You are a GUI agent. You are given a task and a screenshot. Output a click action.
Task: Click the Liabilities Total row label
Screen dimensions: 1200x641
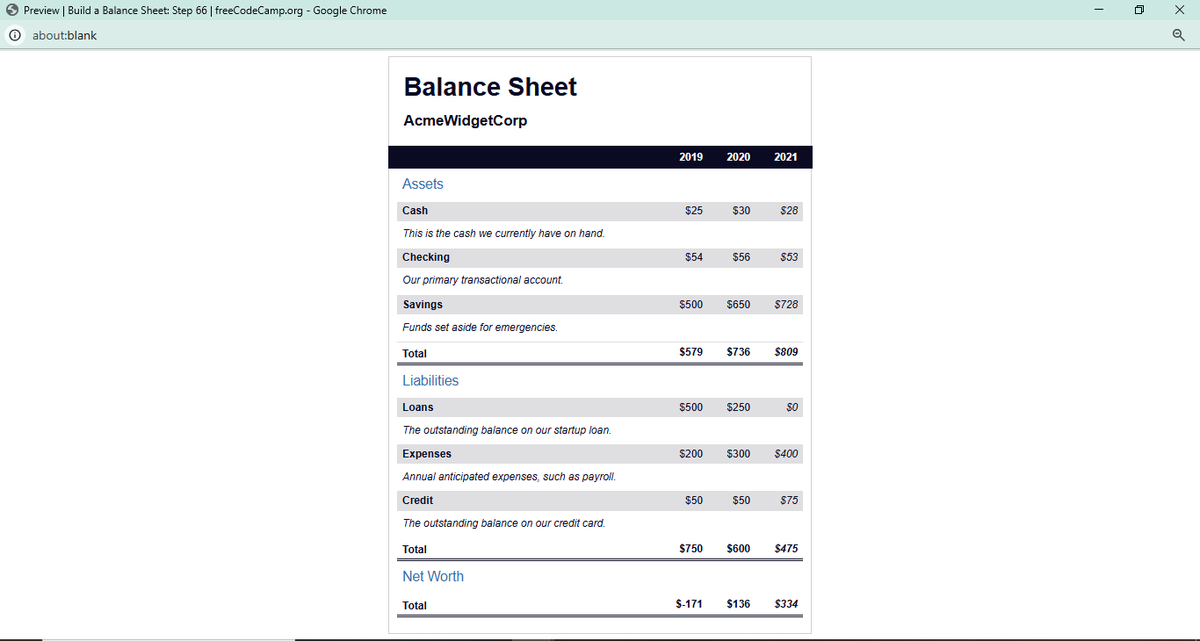point(414,550)
